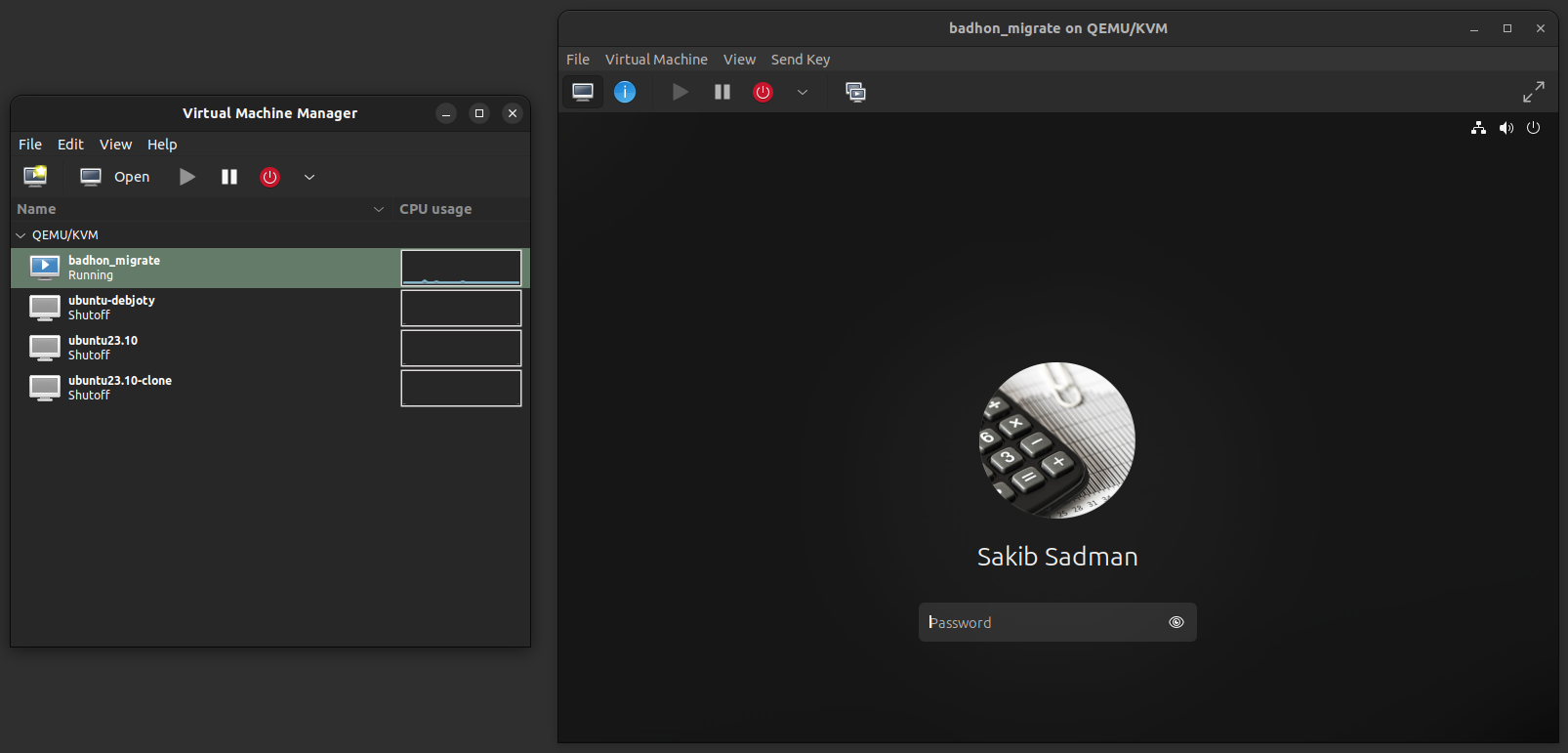Select the ubuntu23.10-clone VM row
The image size is (1568, 753).
270,388
